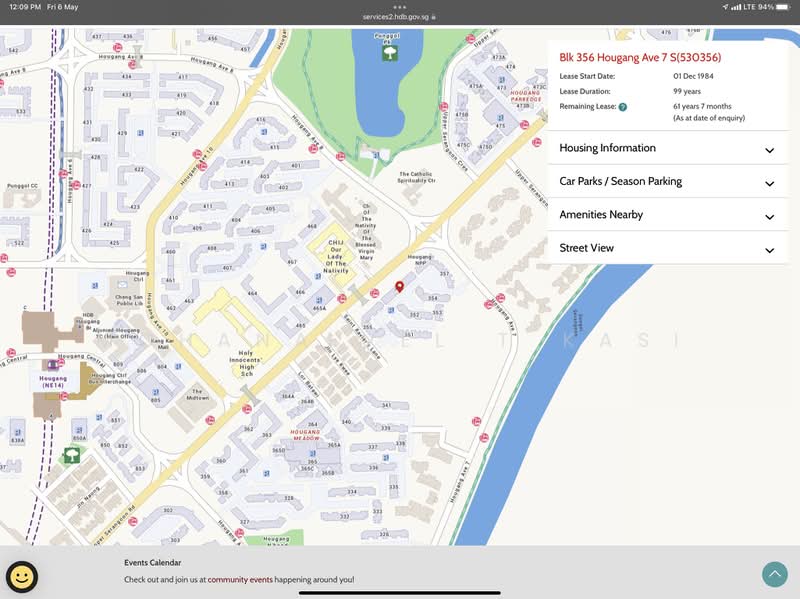800x599 pixels.
Task: Click the Holy Innocents' High Sch label
Action: click(246, 363)
